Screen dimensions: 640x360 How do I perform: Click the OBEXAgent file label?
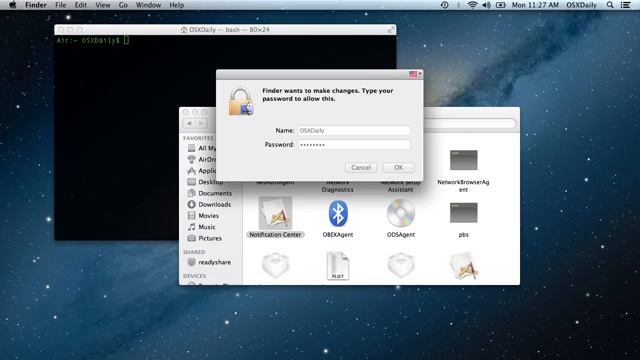pyautogui.click(x=338, y=235)
